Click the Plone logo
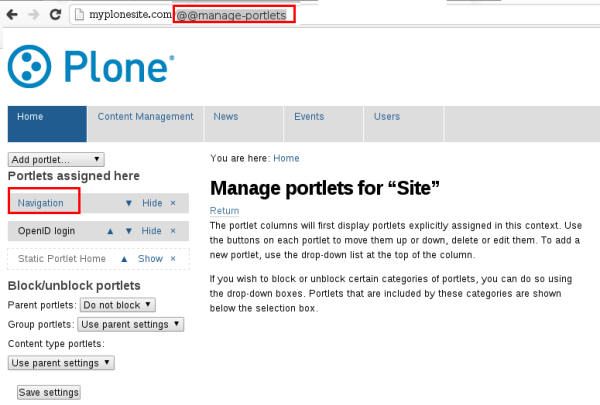This screenshot has width=600, height=405. click(x=91, y=67)
